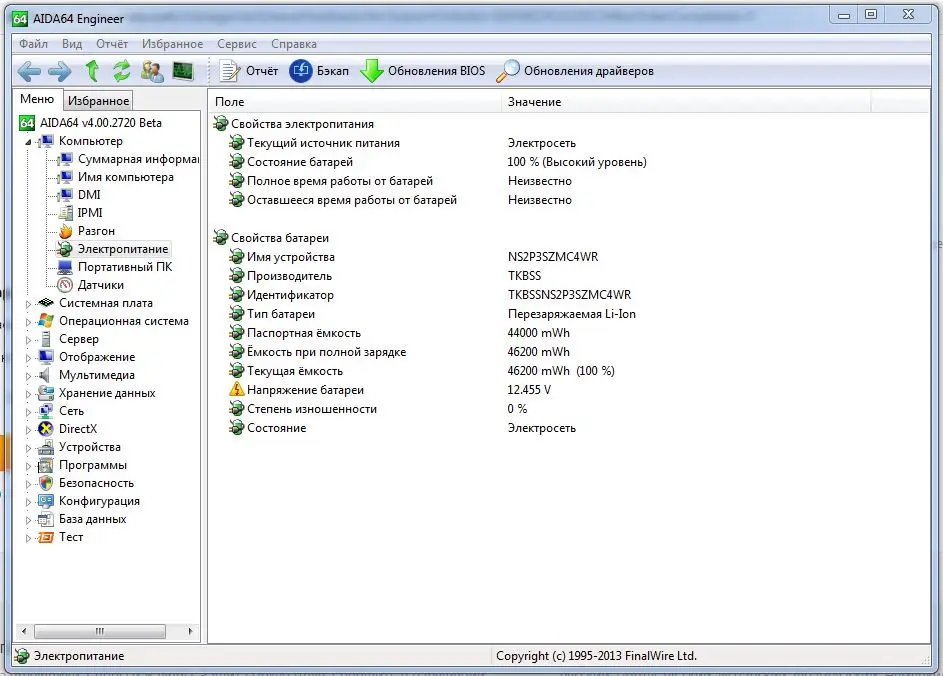This screenshot has width=943, height=676.
Task: Open the monitor diagnostics toolbar icon
Action: pos(183,71)
